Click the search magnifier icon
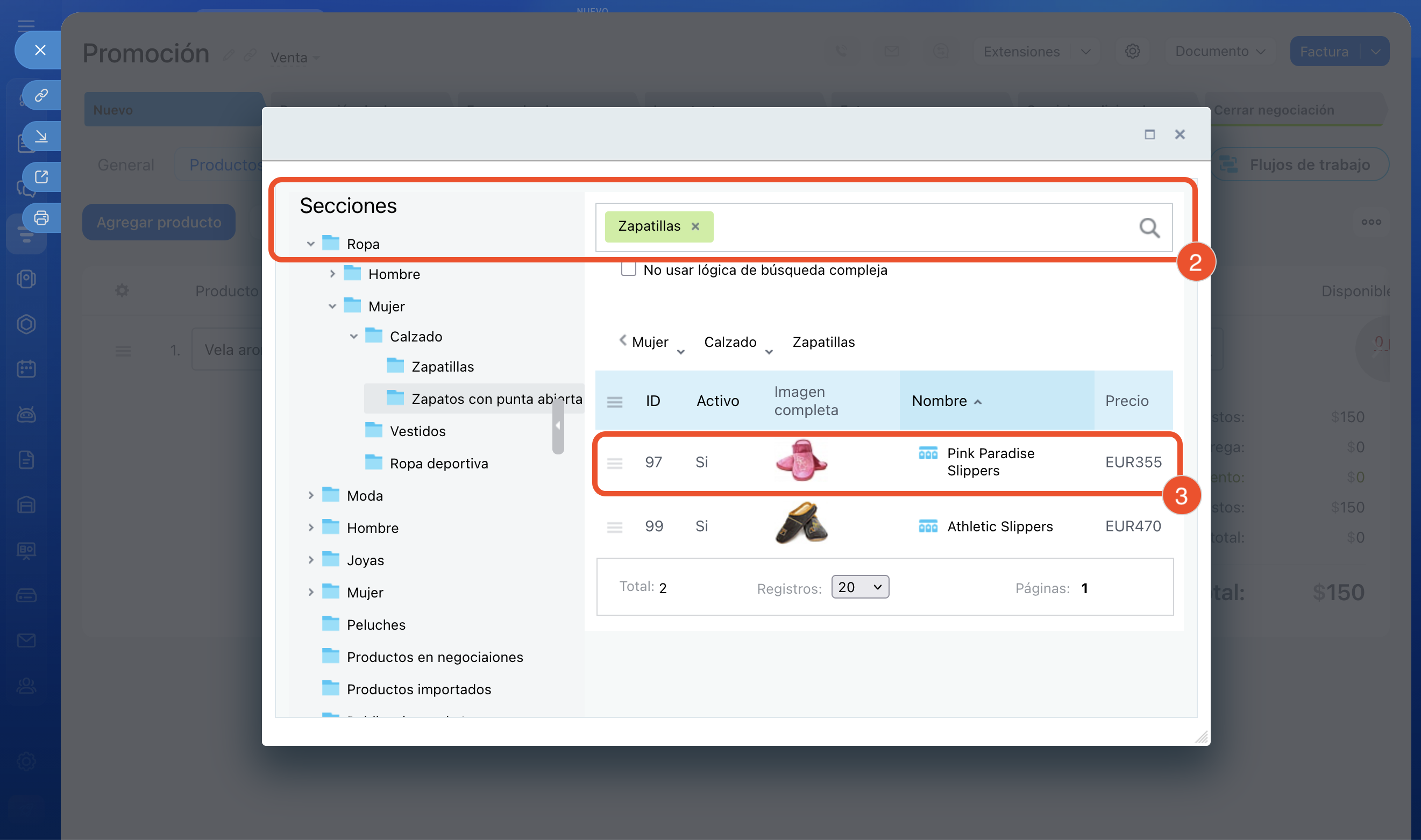 [1149, 227]
